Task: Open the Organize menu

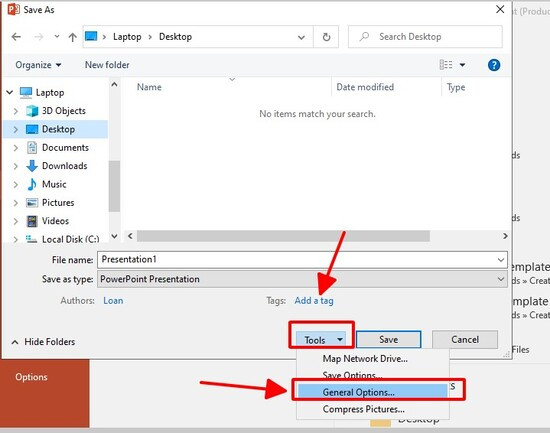Action: [38, 65]
